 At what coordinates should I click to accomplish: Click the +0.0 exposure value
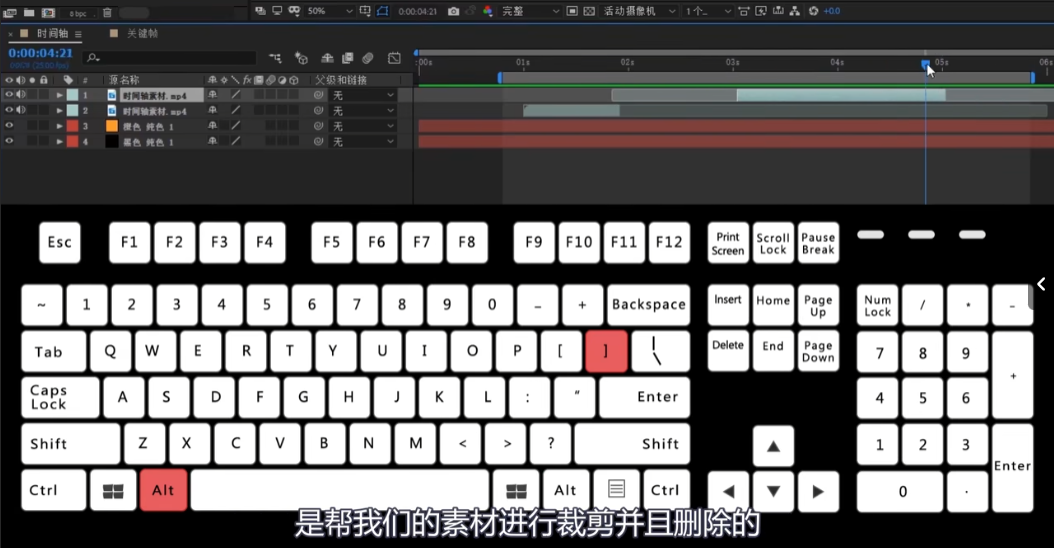point(832,11)
